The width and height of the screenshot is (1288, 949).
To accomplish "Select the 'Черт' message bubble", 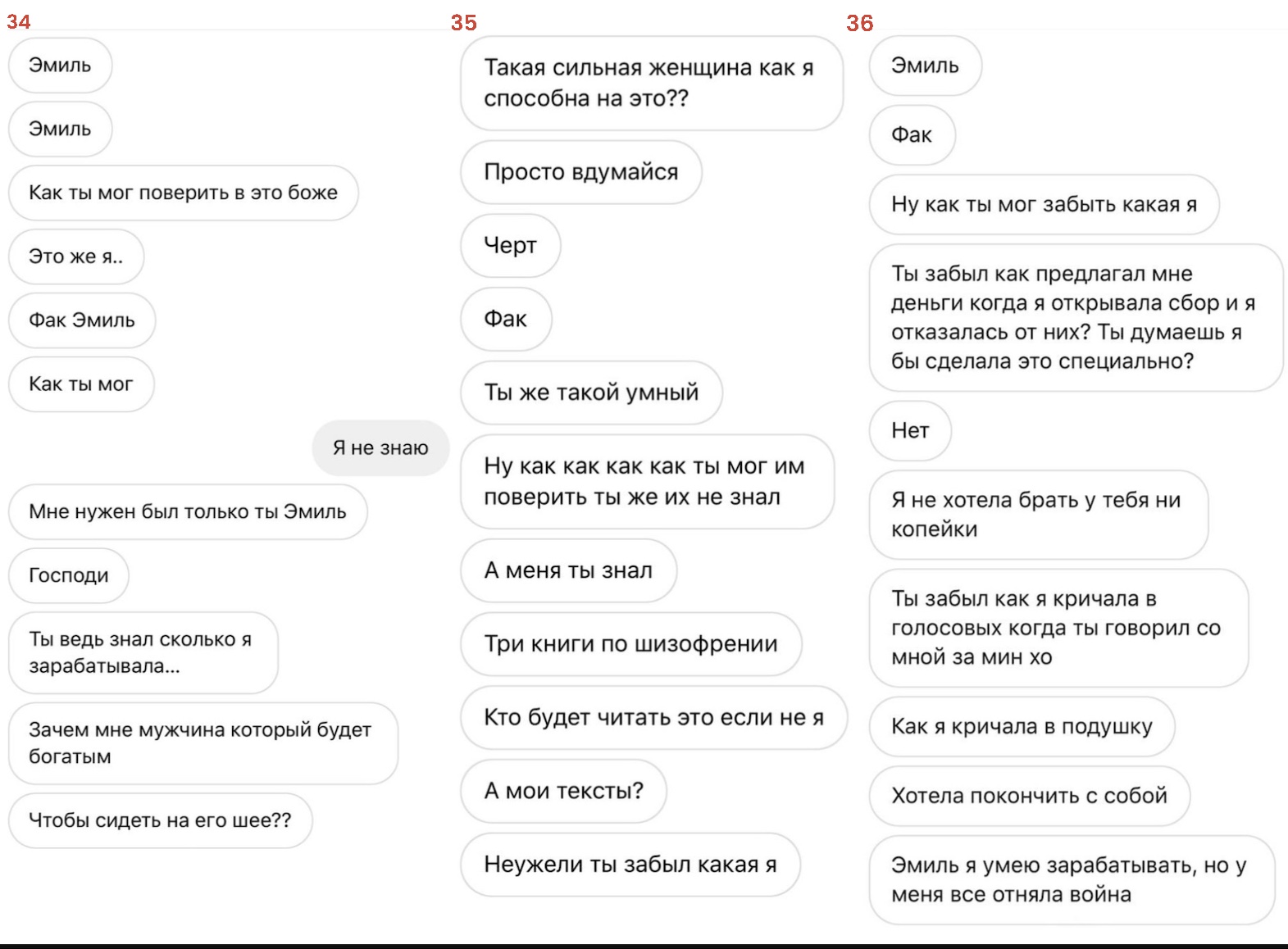I will (511, 245).
